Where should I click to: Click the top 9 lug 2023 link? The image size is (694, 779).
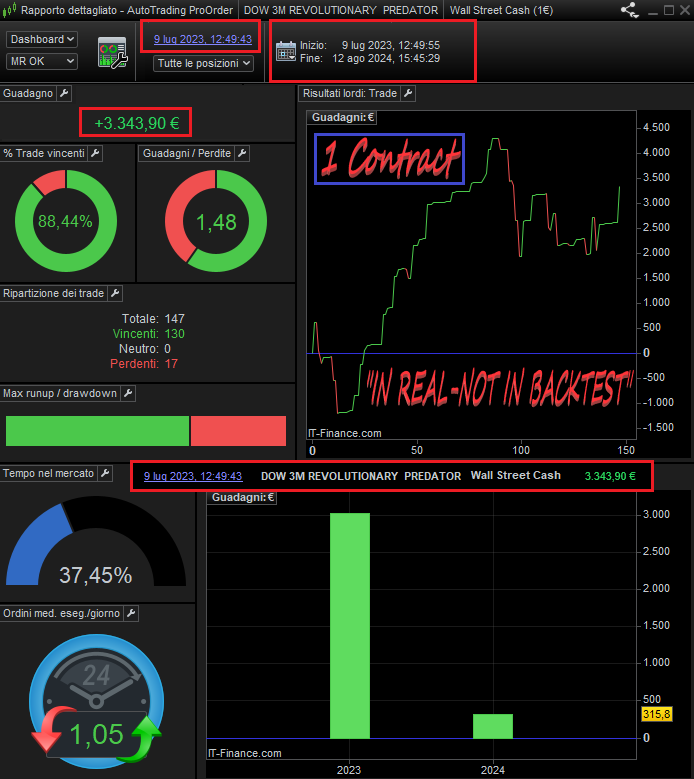coord(203,39)
